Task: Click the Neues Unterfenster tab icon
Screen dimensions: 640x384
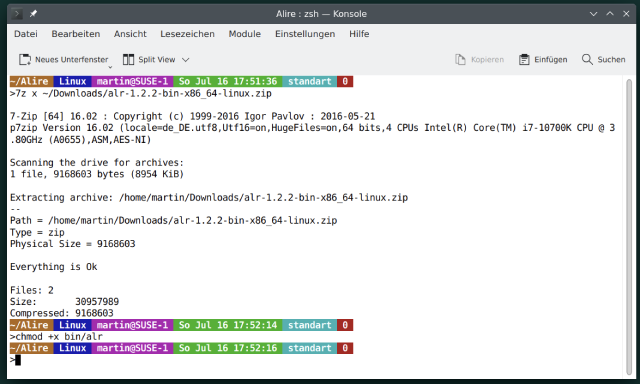Action: (x=25, y=60)
